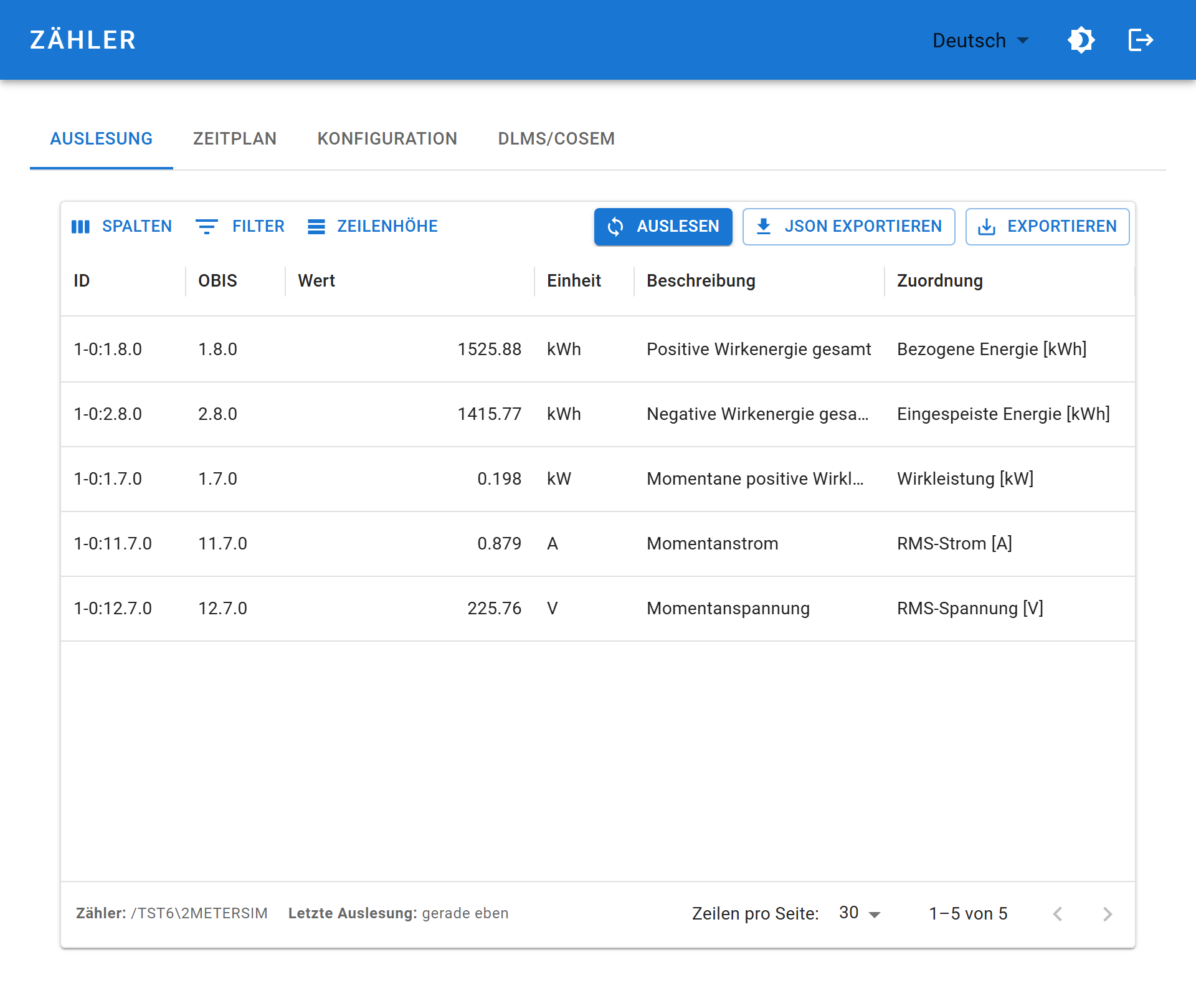
Task: Click the Auslesen refresh button
Action: coord(663,226)
